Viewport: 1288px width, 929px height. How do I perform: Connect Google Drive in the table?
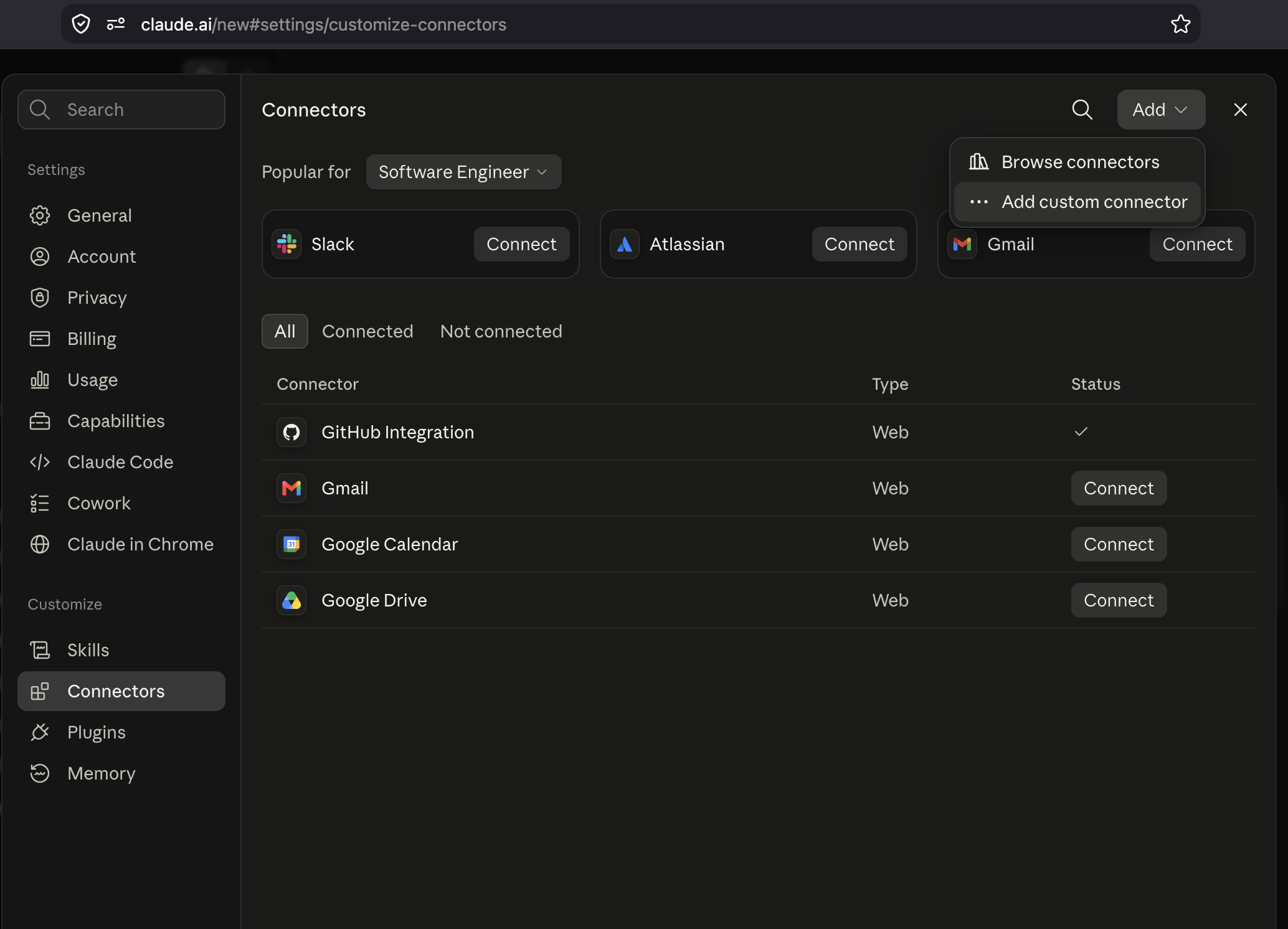(1119, 600)
